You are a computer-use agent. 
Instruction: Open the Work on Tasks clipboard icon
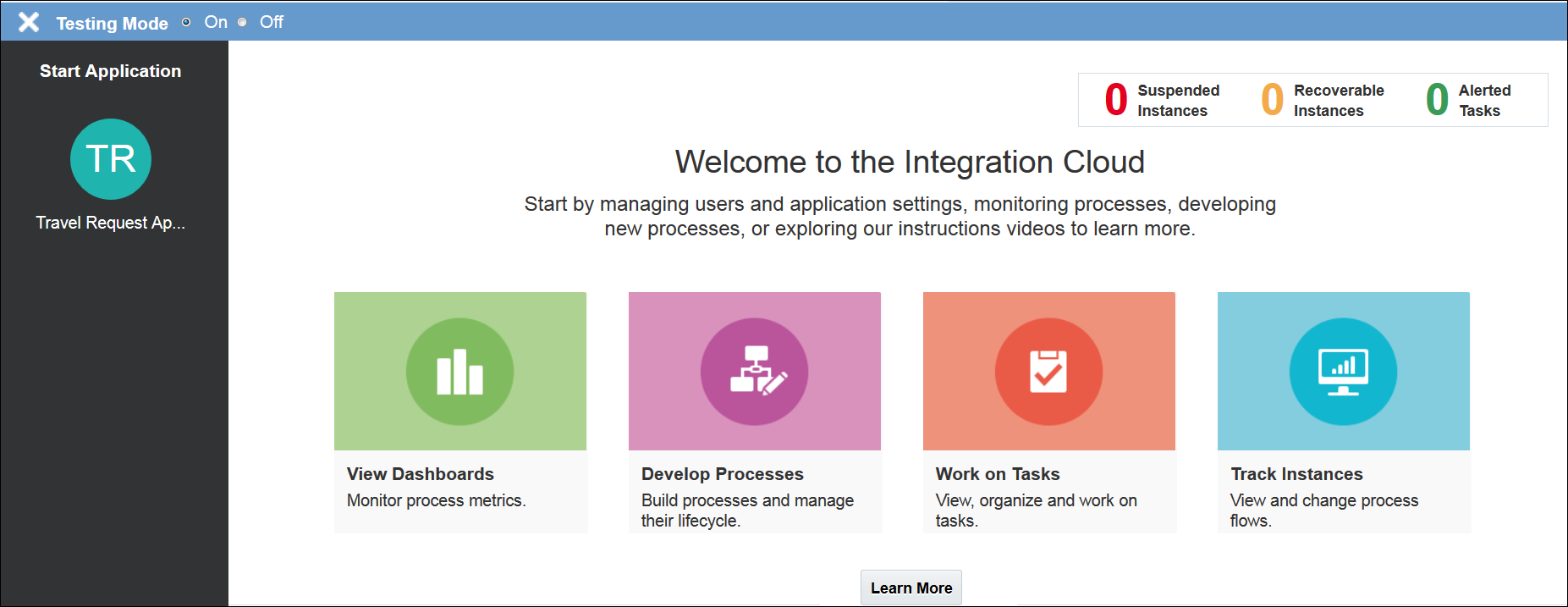point(1048,372)
